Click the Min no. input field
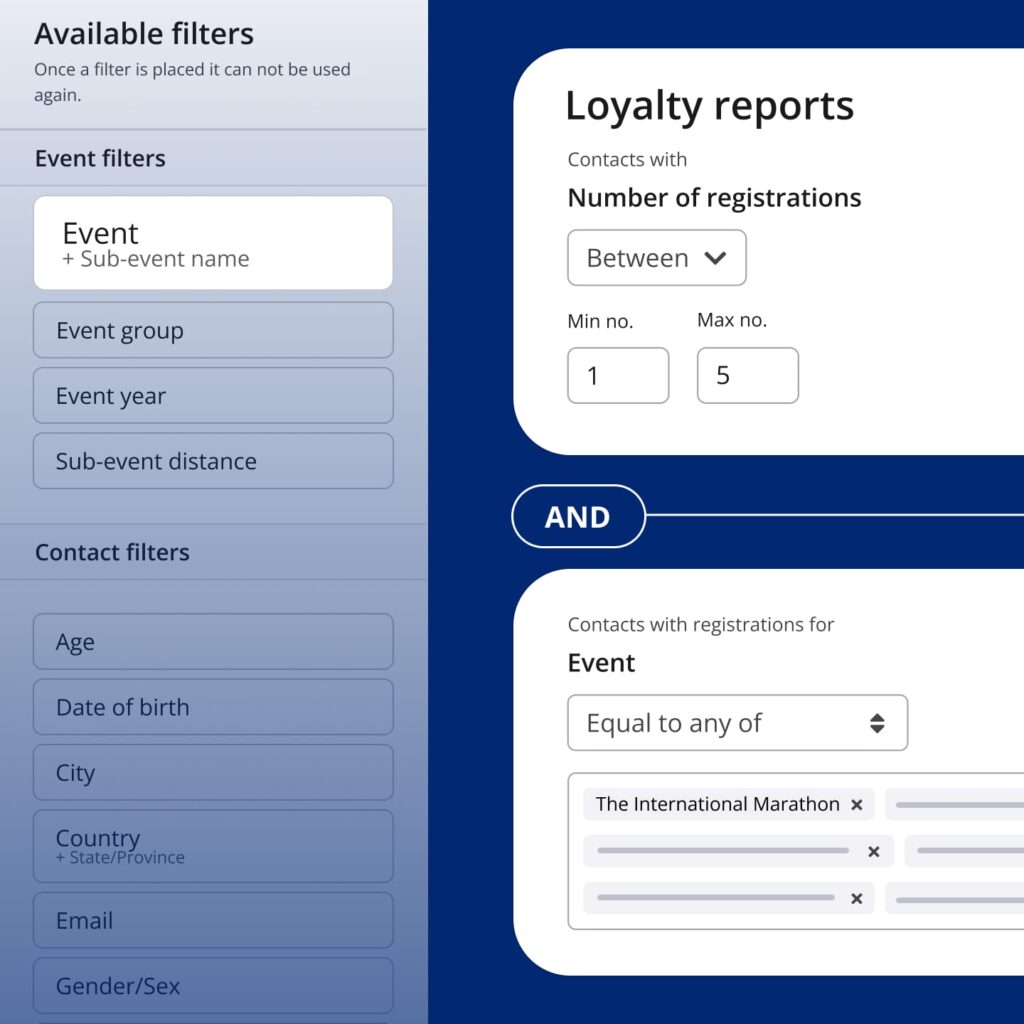This screenshot has height=1024, width=1024. 618,376
